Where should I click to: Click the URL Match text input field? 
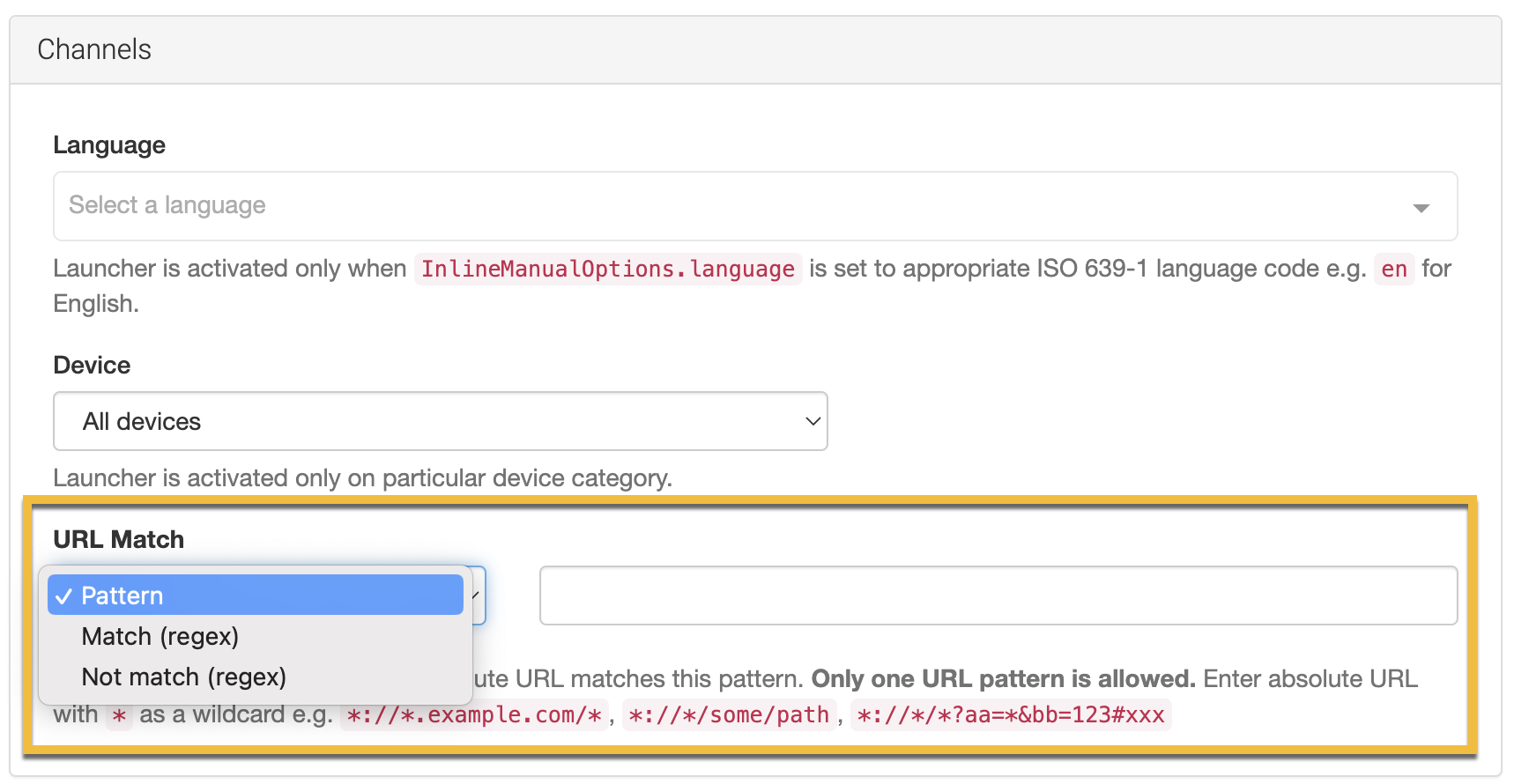click(x=998, y=595)
